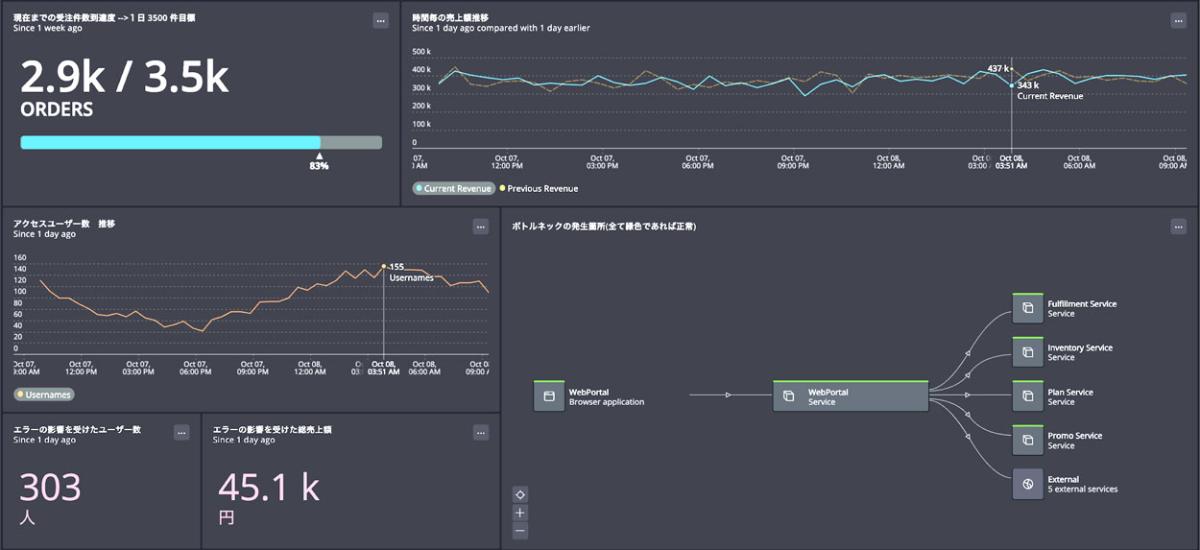Viewport: 1200px width, 550px height.
Task: Click the Oct 08, 03:51 AM usernames time marker
Action: coord(383,367)
